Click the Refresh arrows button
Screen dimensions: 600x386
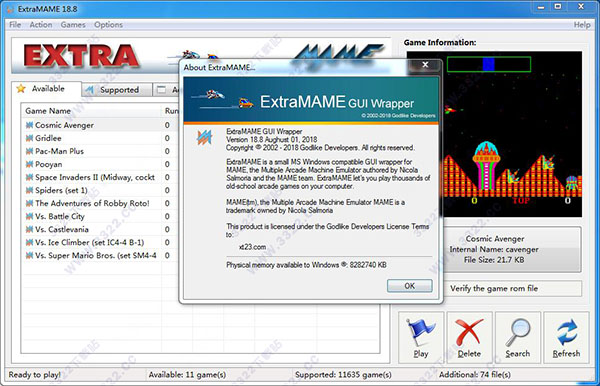point(566,337)
